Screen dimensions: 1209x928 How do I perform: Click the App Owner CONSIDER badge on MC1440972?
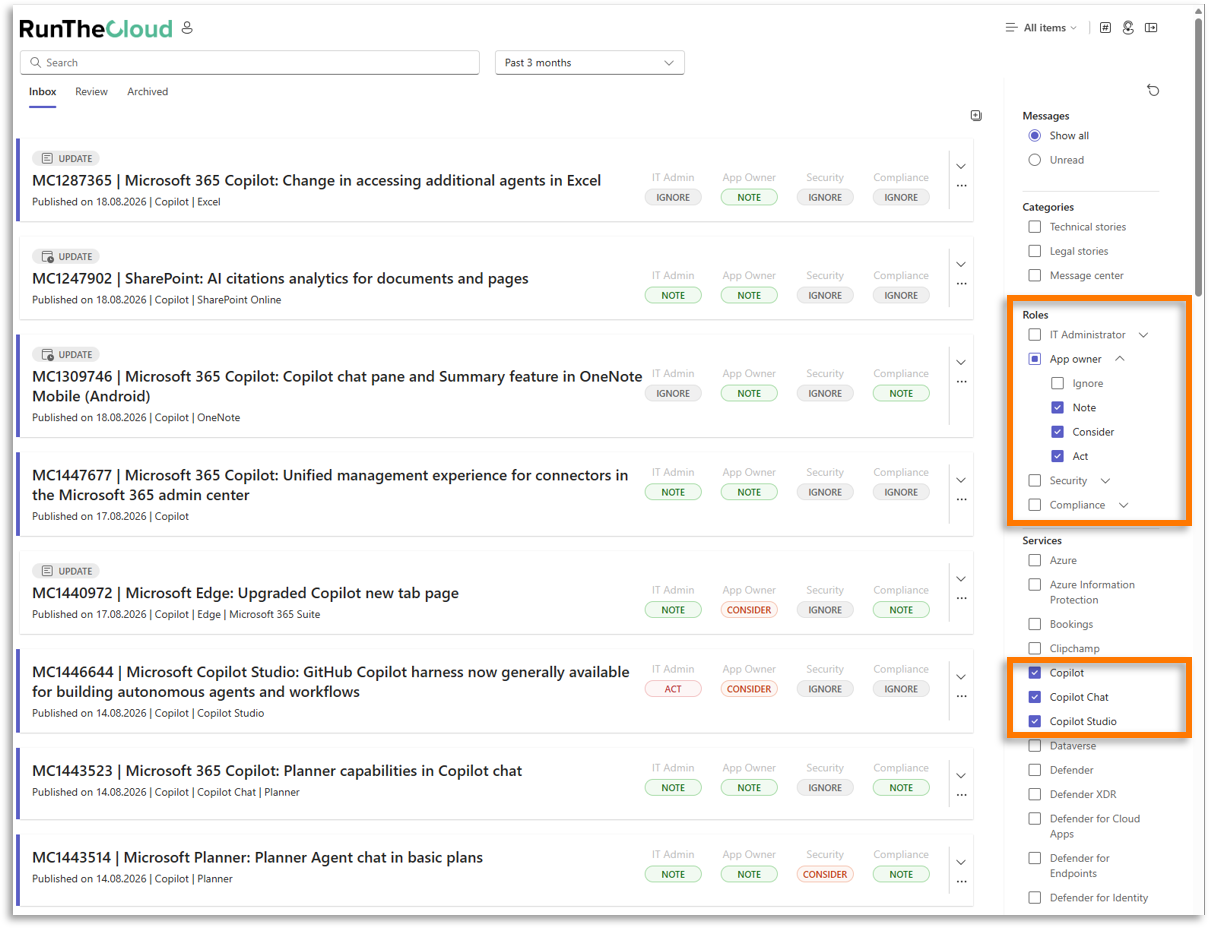pos(749,610)
